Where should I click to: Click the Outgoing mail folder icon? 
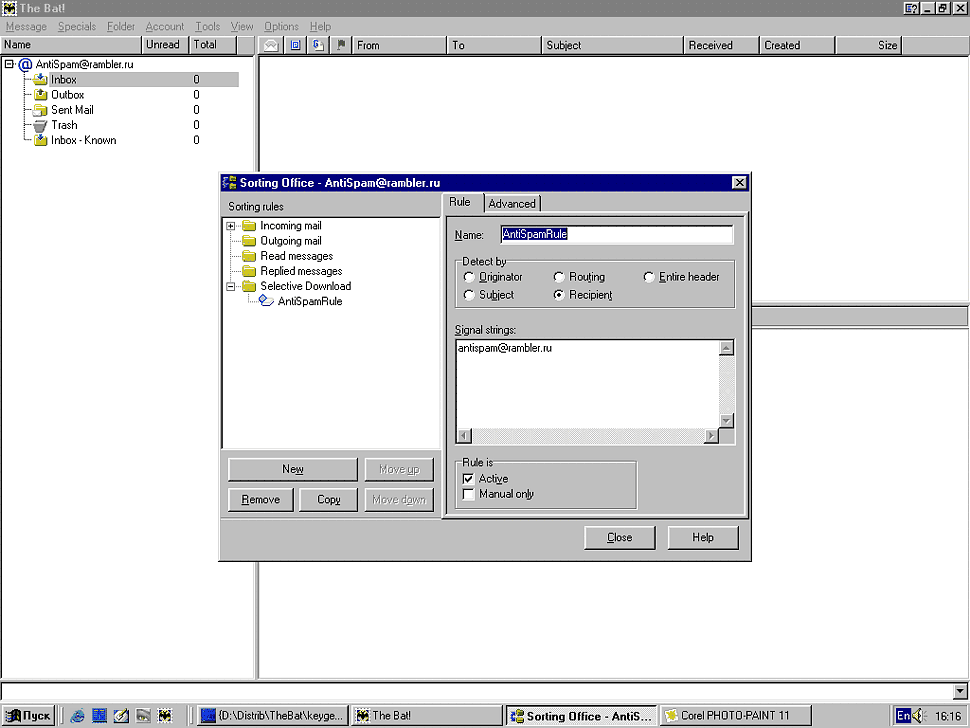[249, 241]
